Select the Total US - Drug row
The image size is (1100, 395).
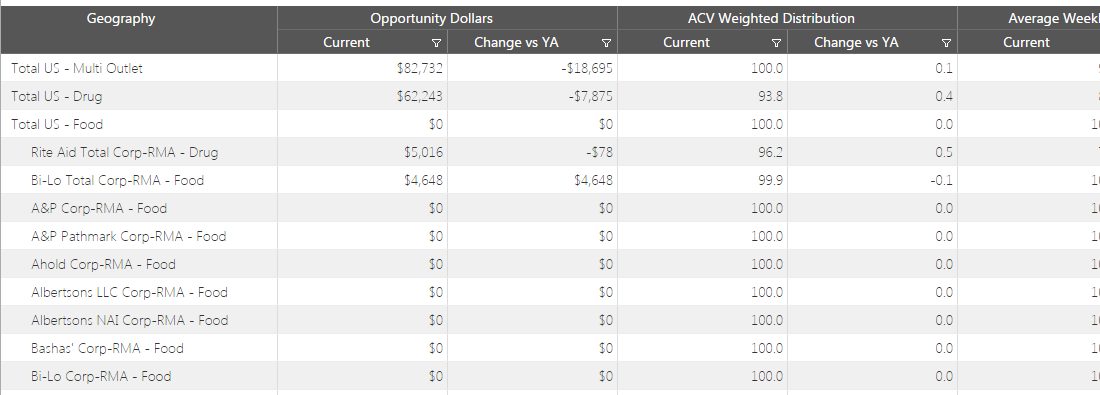click(x=550, y=96)
